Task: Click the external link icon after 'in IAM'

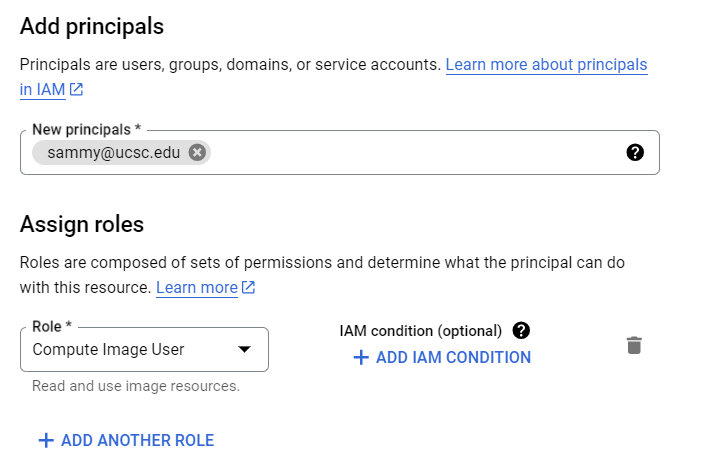Action: 76,90
